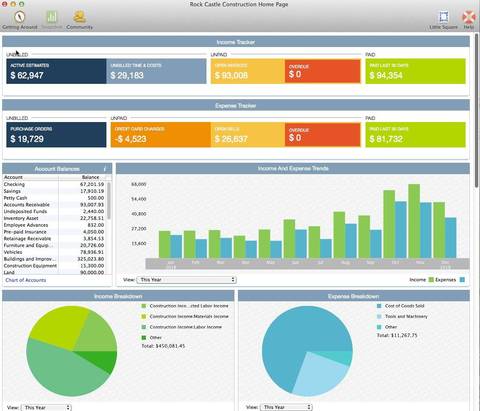Select the Checking account row
480x411 pixels.
point(54,184)
